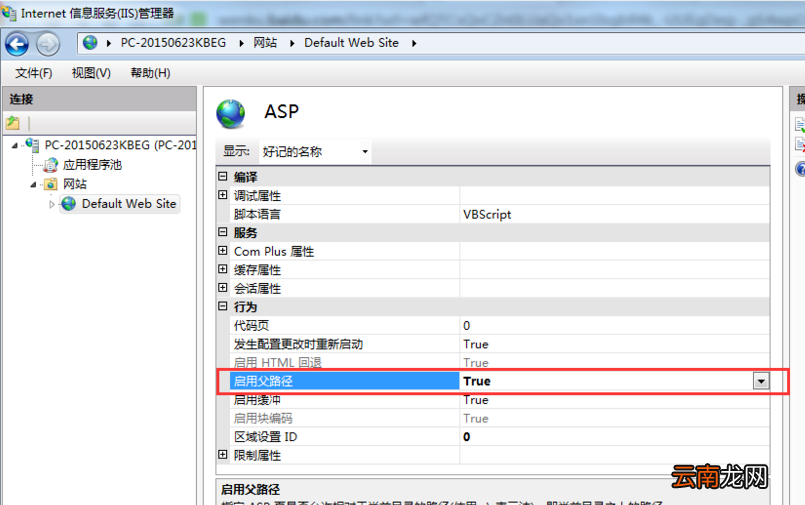The width and height of the screenshot is (805, 505).
Task: Click the application pools icon
Action: (x=51, y=165)
